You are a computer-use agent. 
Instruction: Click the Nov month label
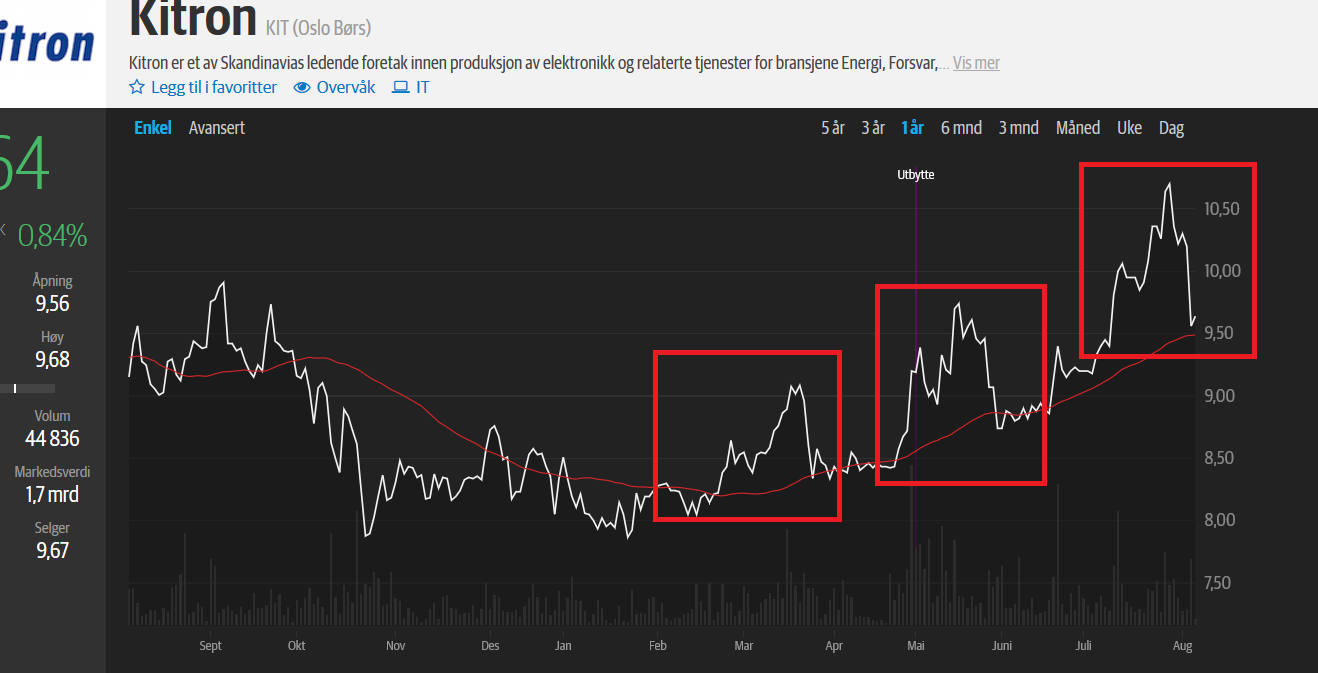[395, 646]
